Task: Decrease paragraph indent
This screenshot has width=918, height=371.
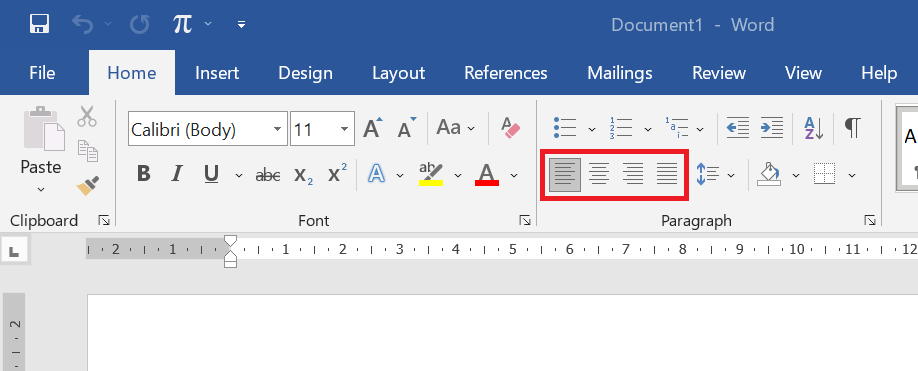Action: tap(738, 127)
